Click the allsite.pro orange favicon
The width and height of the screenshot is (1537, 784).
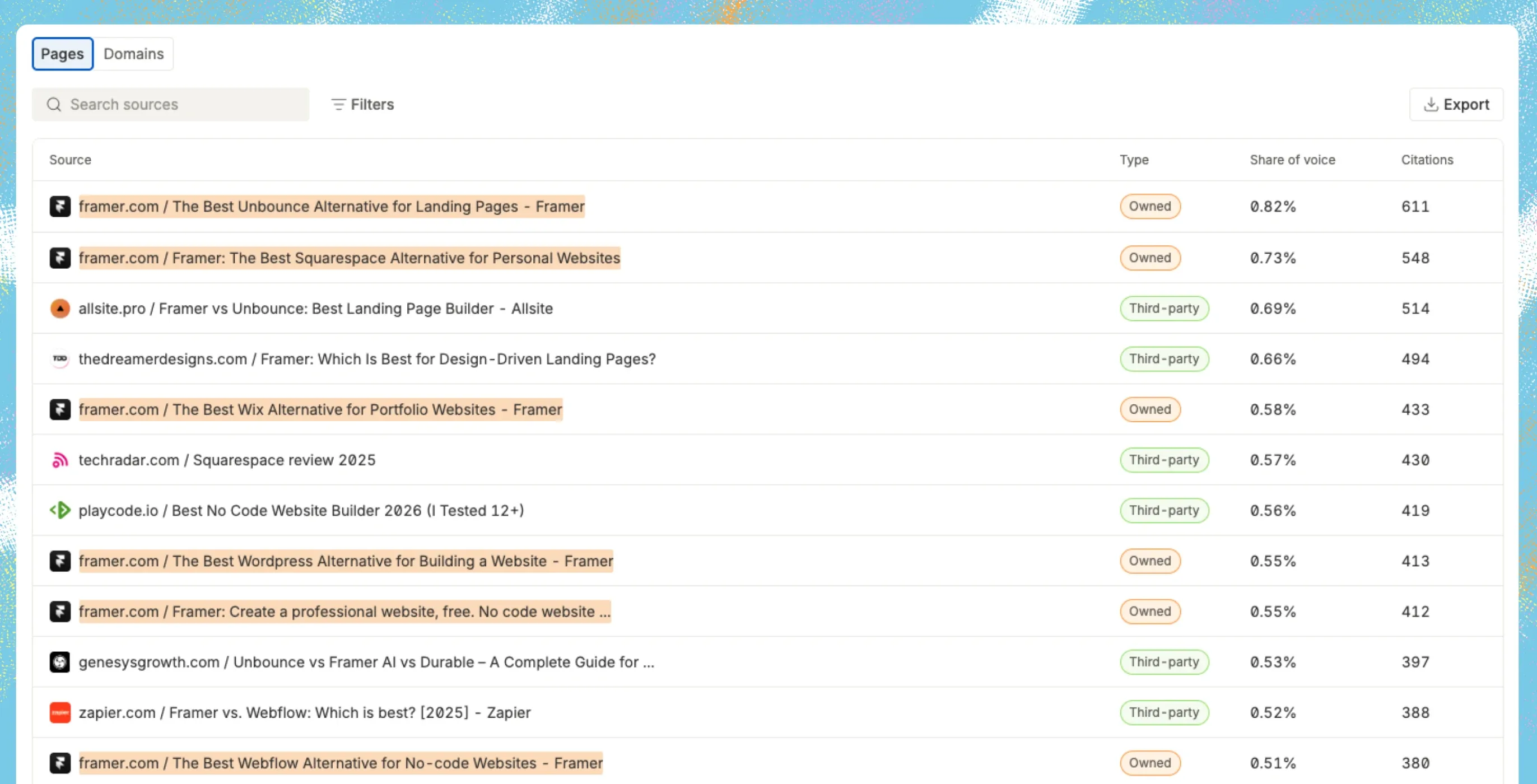60,309
